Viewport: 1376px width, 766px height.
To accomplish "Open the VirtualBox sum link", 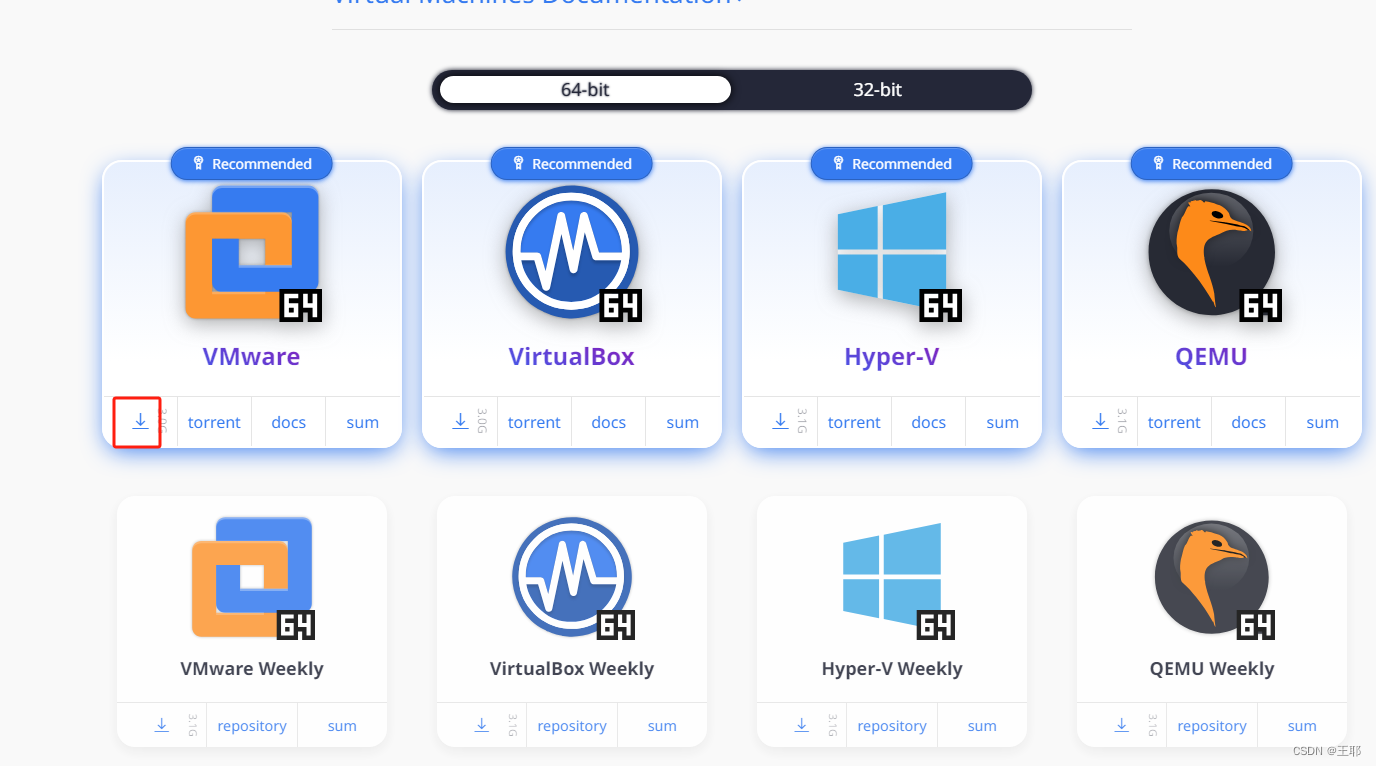I will 682,422.
